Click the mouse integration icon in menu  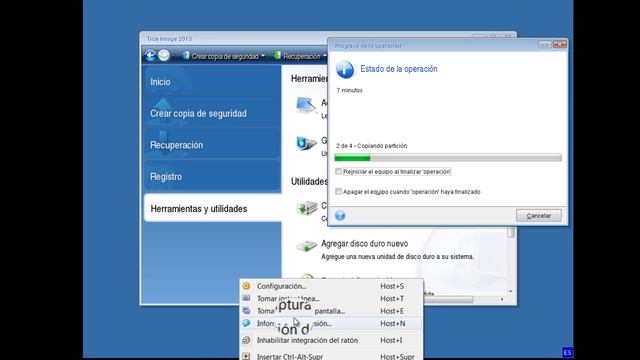click(x=246, y=340)
